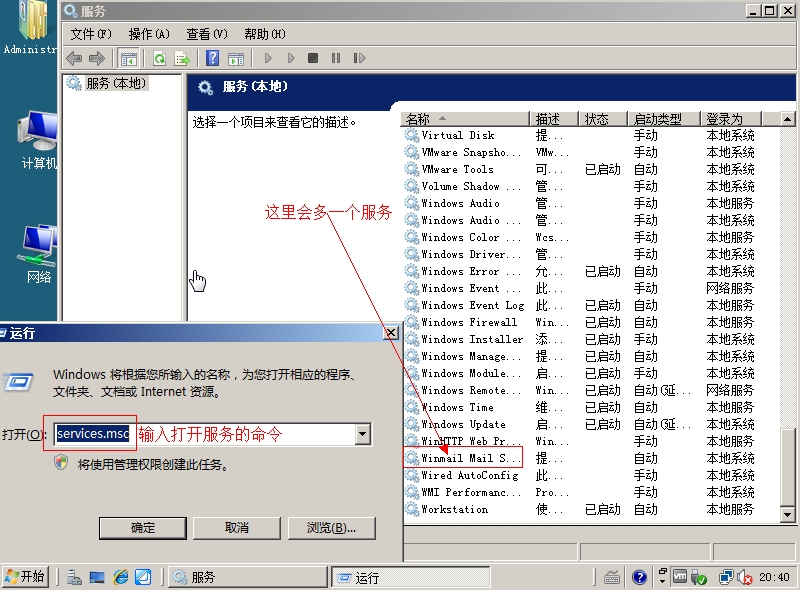Click the keyboard tray icon
Image resolution: width=800 pixels, height=590 pixels.
point(612,578)
